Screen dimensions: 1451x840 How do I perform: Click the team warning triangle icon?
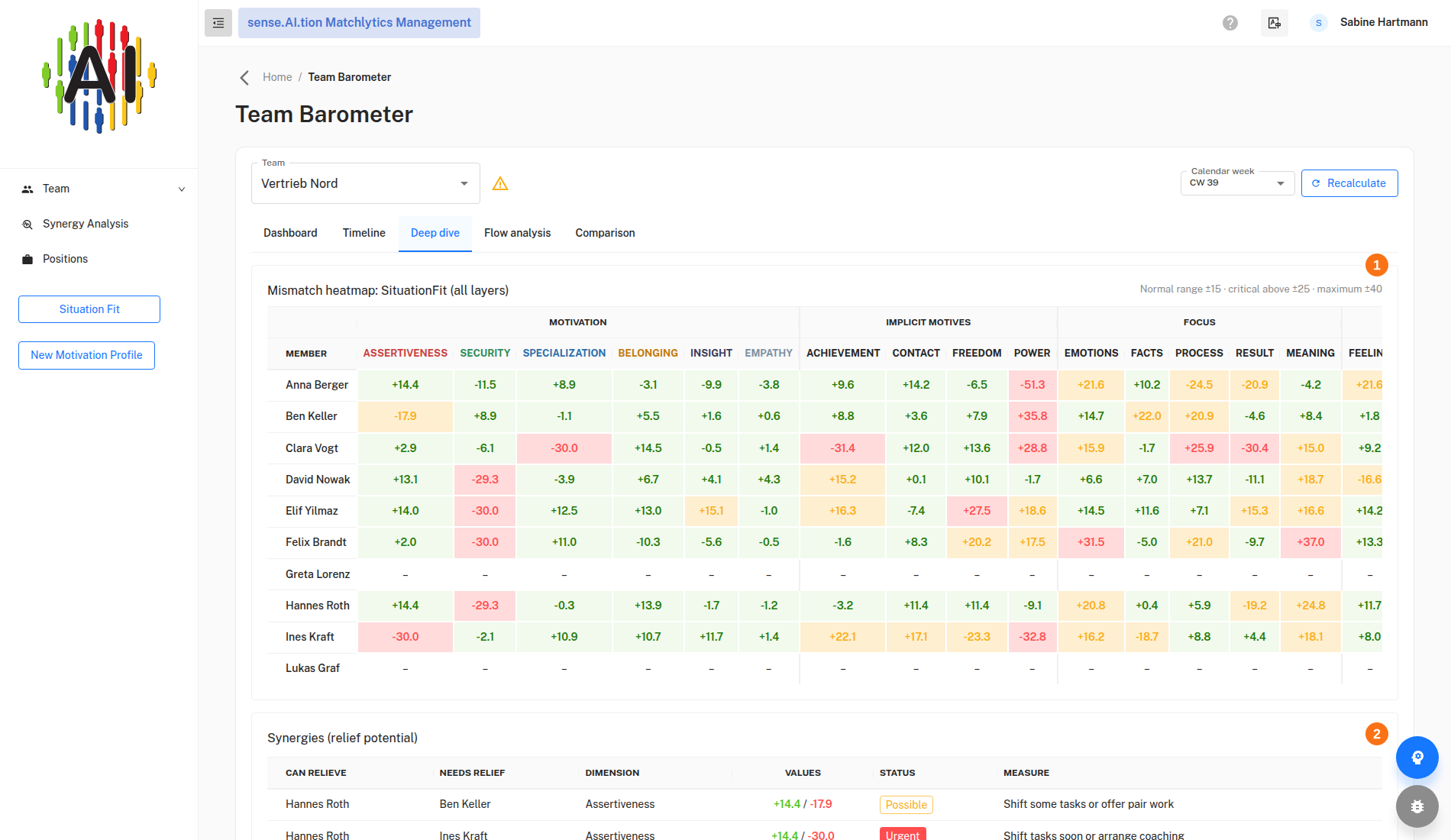pos(500,183)
